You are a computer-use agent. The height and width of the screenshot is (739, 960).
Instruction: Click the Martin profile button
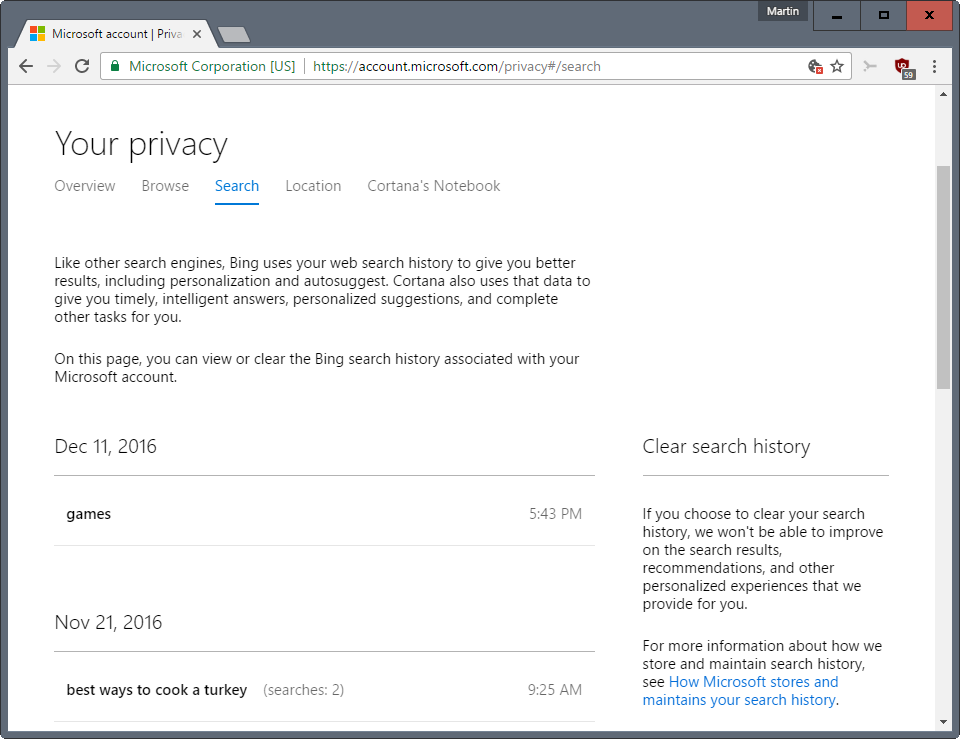[782, 11]
